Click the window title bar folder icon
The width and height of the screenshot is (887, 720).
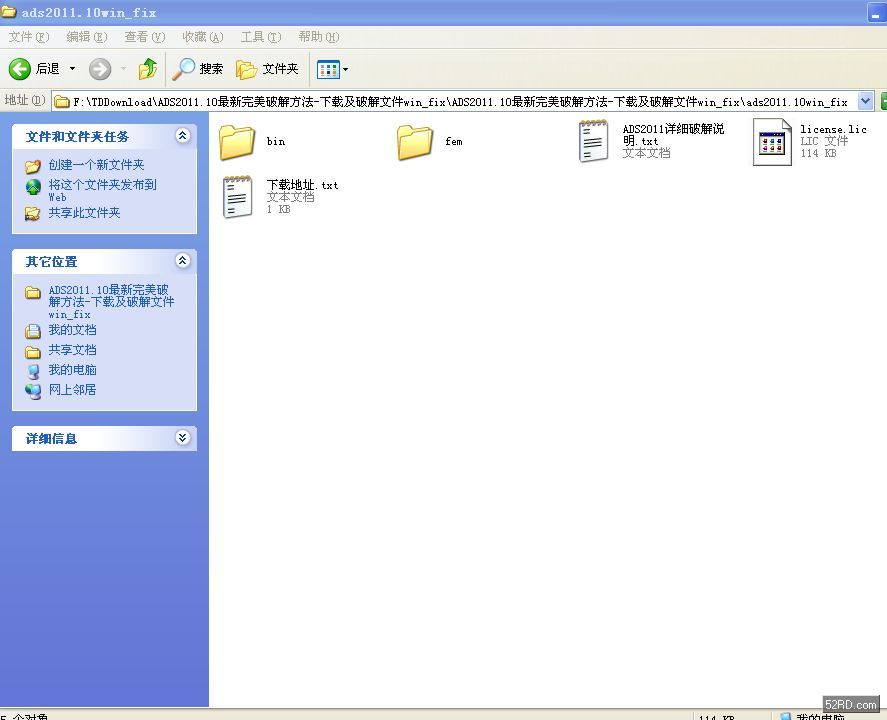pyautogui.click(x=8, y=11)
